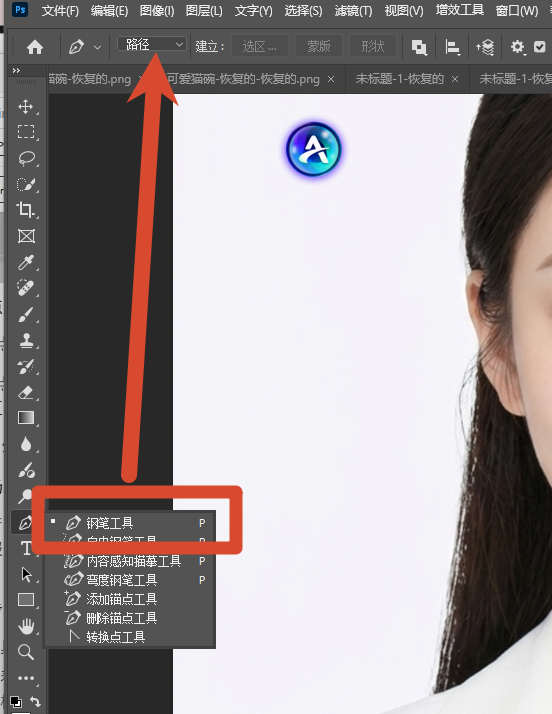Viewport: 552px width, 714px height.
Task: Select the Zoom tool
Action: coord(26,652)
